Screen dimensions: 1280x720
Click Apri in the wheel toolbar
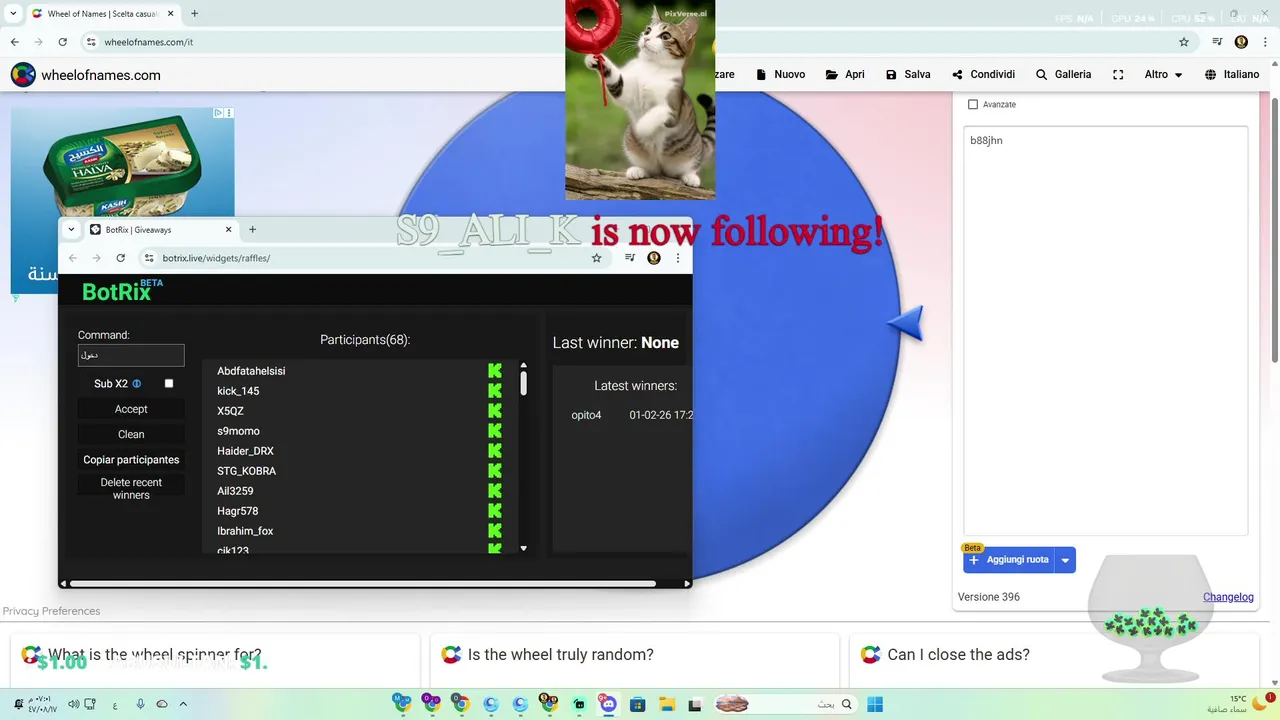click(845, 75)
